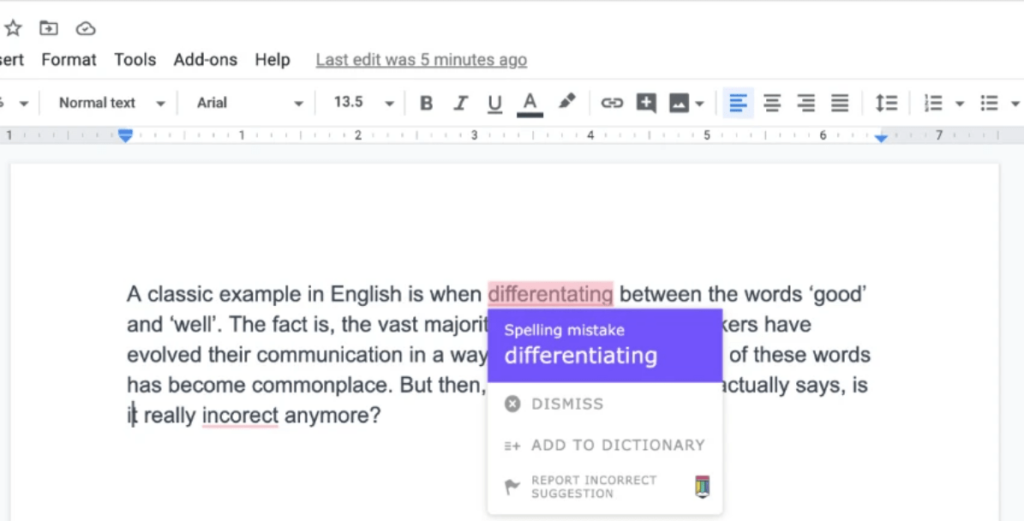Expand numbered list style dropdown arrow
The width and height of the screenshot is (1024, 521).
[959, 104]
